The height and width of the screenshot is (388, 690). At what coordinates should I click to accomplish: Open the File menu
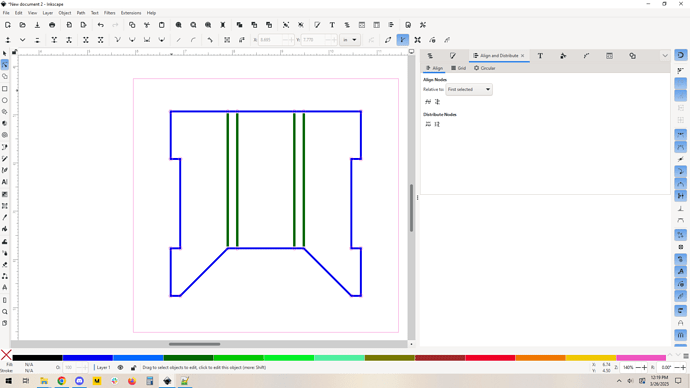[x=6, y=13]
